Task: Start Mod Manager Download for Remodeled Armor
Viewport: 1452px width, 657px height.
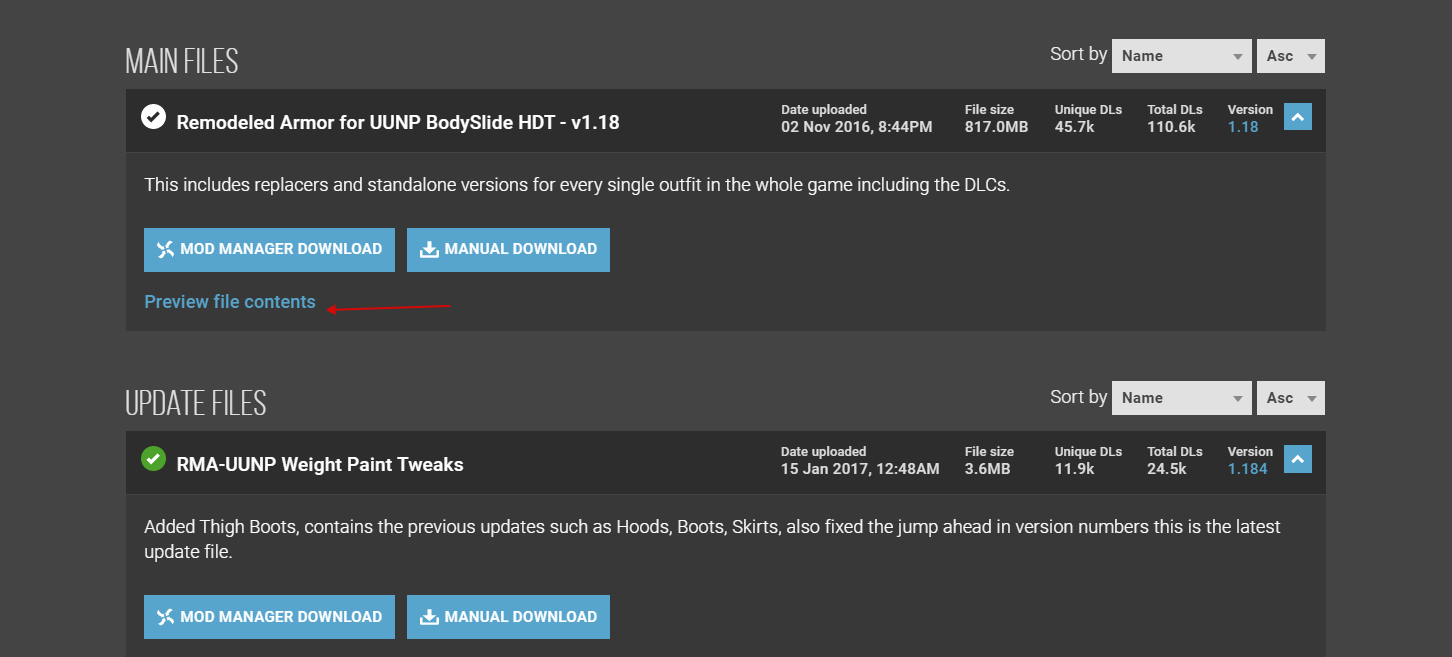Action: [269, 250]
